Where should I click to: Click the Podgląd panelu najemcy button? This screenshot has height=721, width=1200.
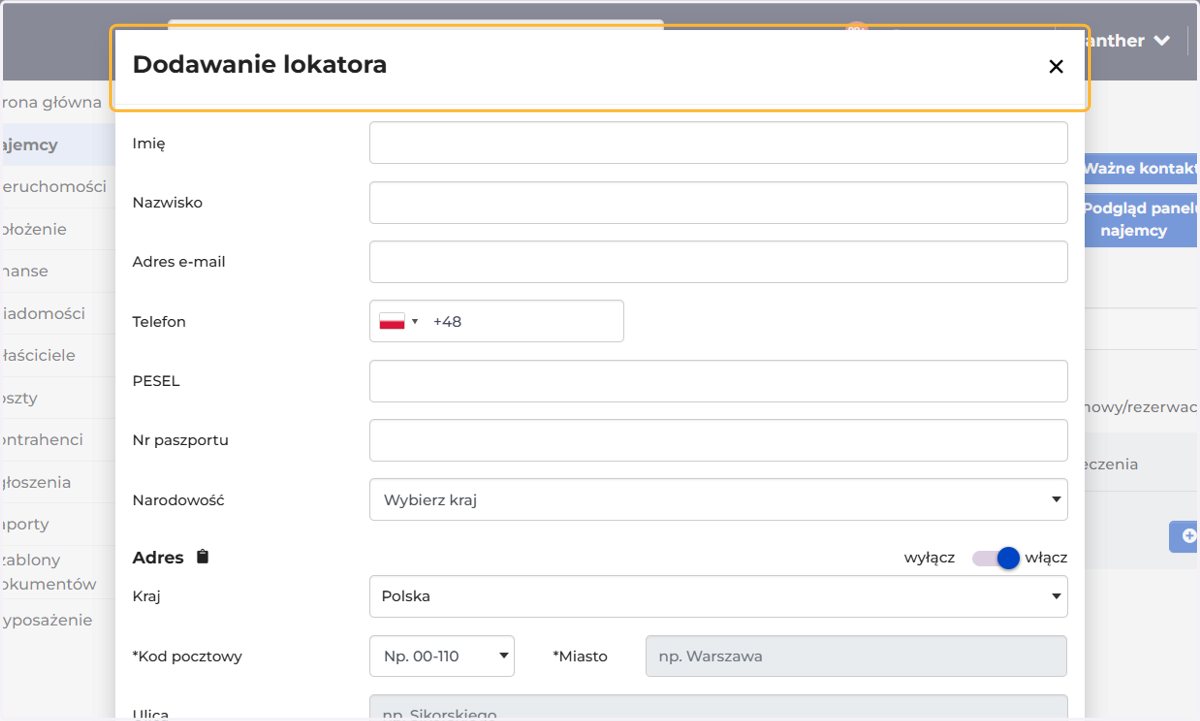[x=1141, y=220]
